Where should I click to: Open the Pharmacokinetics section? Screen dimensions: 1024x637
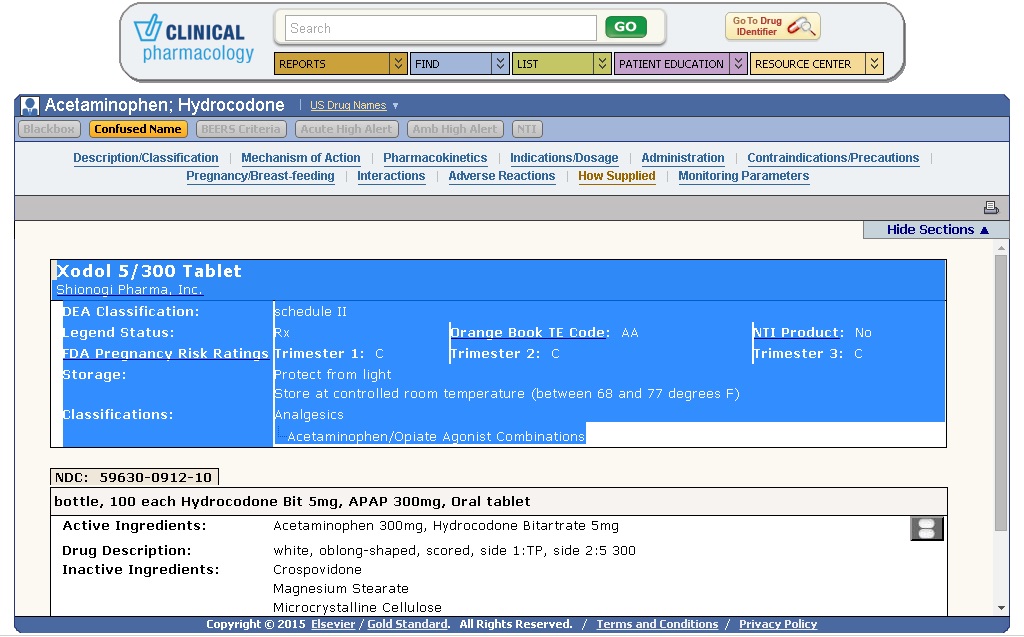click(x=435, y=157)
